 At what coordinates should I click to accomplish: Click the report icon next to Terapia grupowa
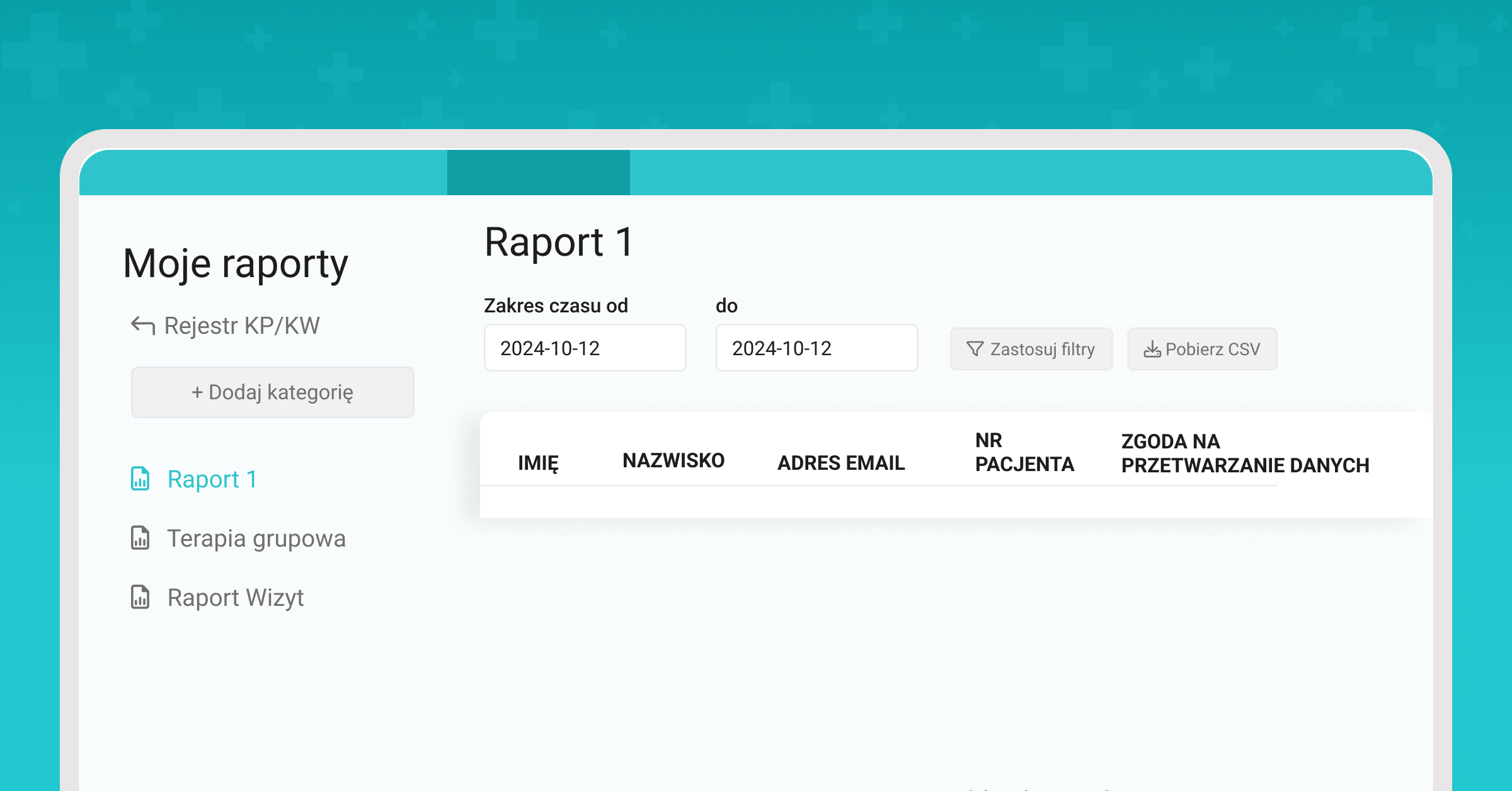click(x=140, y=538)
